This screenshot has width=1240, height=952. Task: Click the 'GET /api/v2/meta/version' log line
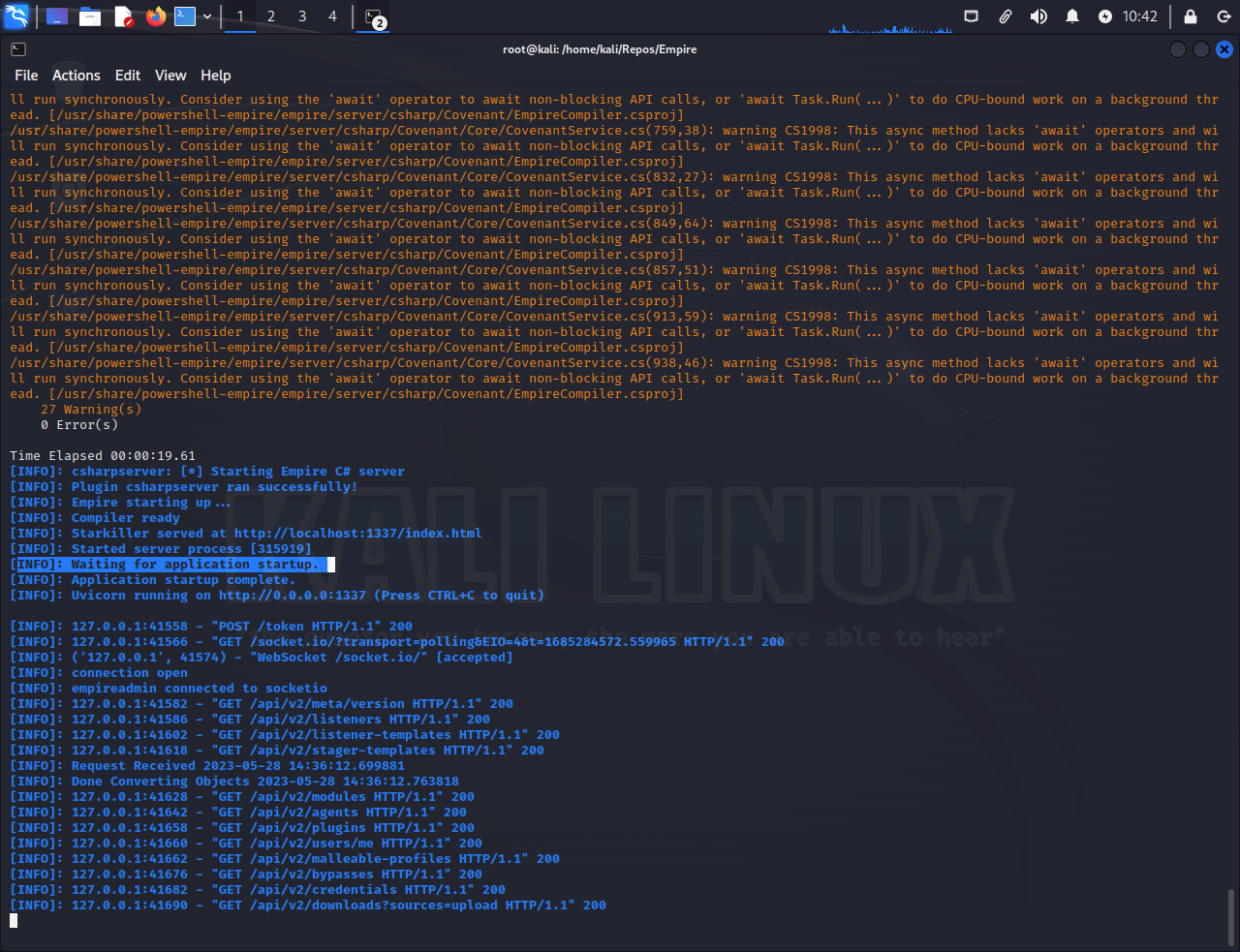(x=262, y=704)
